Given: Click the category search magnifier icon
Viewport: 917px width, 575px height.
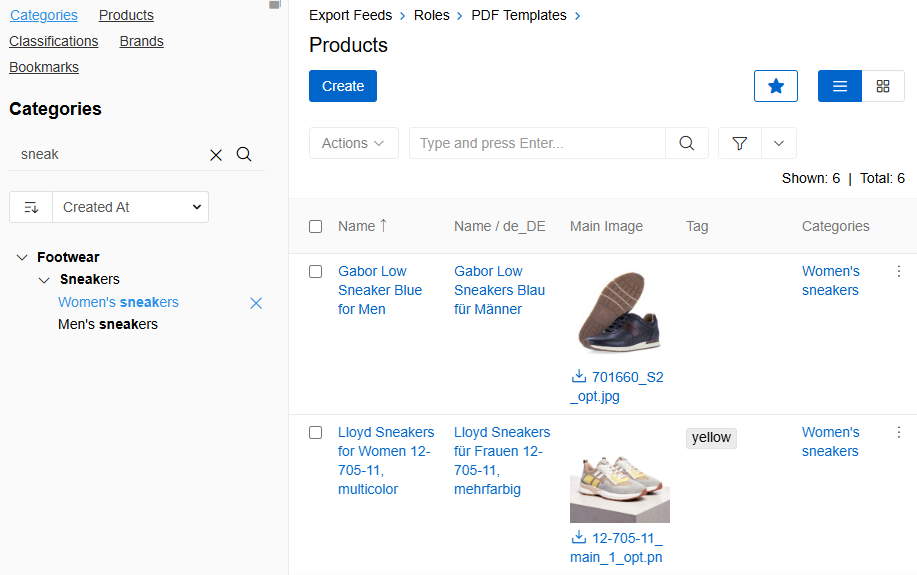Looking at the screenshot, I should [244, 154].
